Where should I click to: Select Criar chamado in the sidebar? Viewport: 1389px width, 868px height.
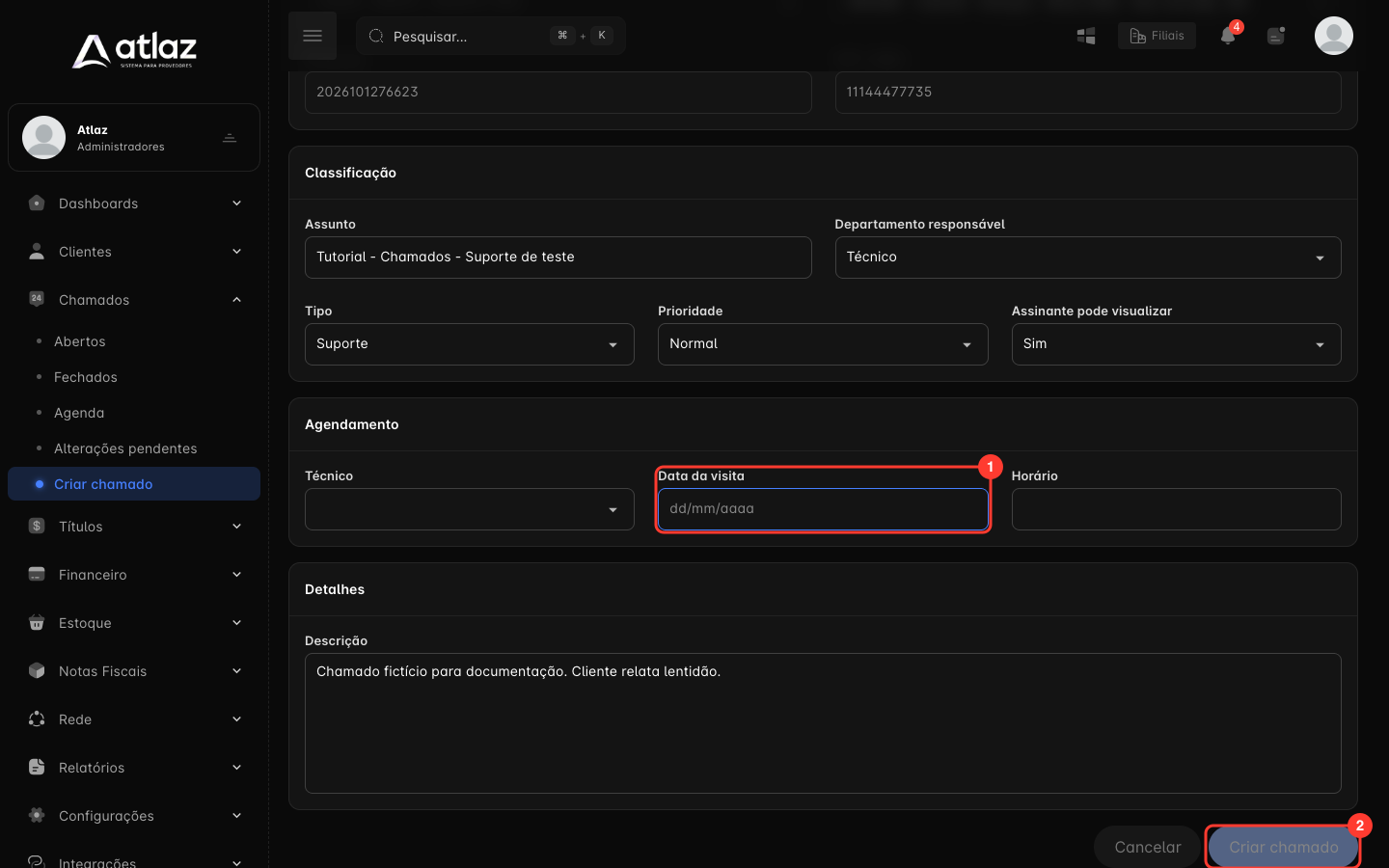click(134, 484)
